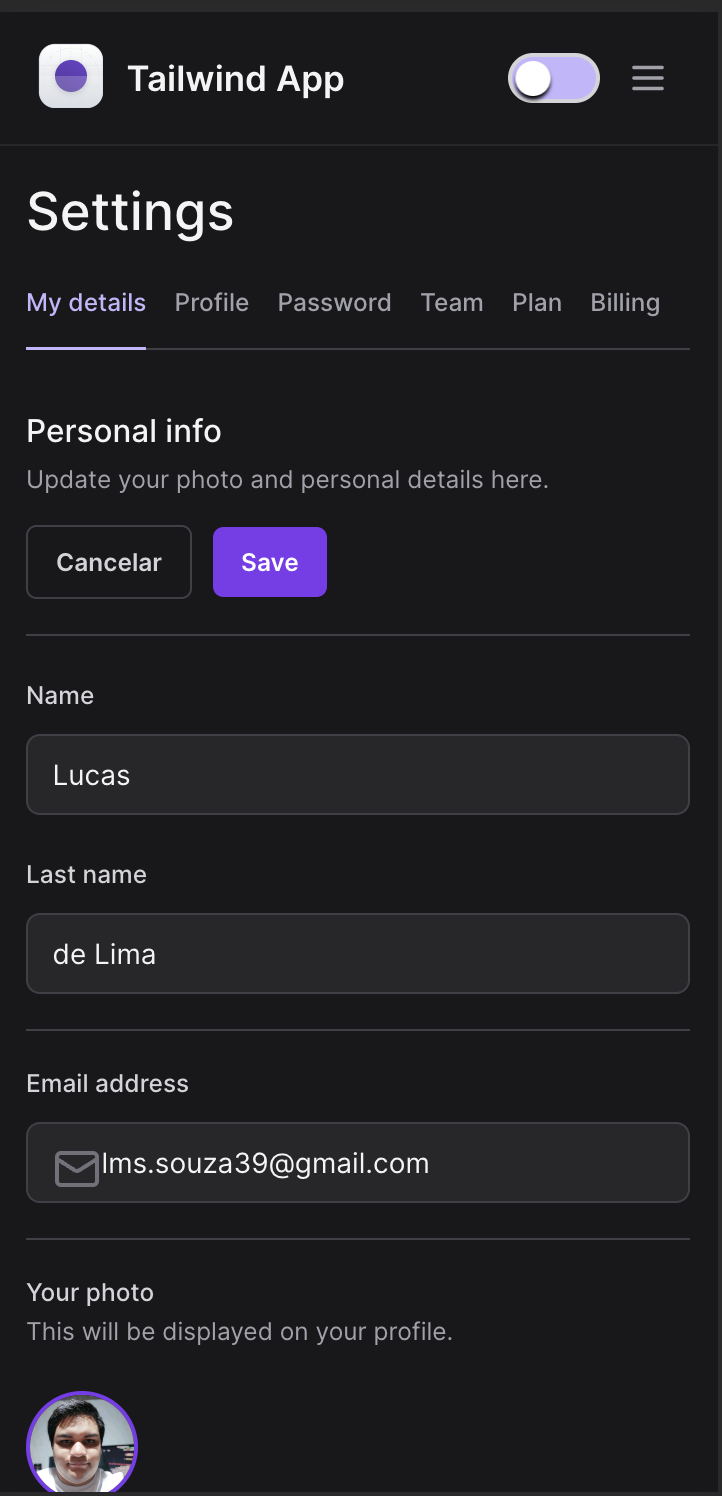Switch to the Plan tab
This screenshot has width=722, height=1496.
click(x=537, y=303)
